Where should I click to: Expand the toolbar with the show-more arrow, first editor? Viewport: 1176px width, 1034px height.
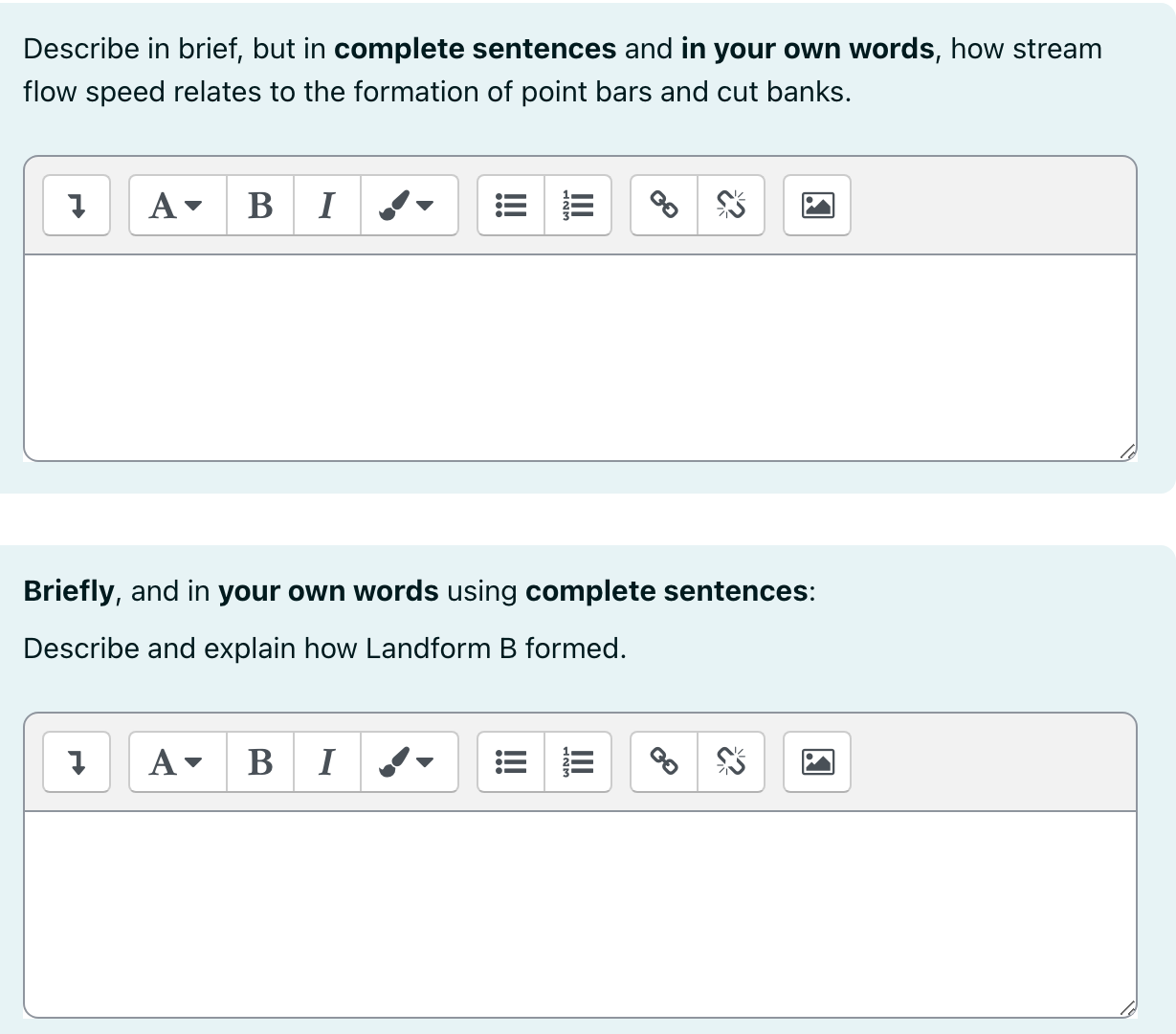[76, 205]
